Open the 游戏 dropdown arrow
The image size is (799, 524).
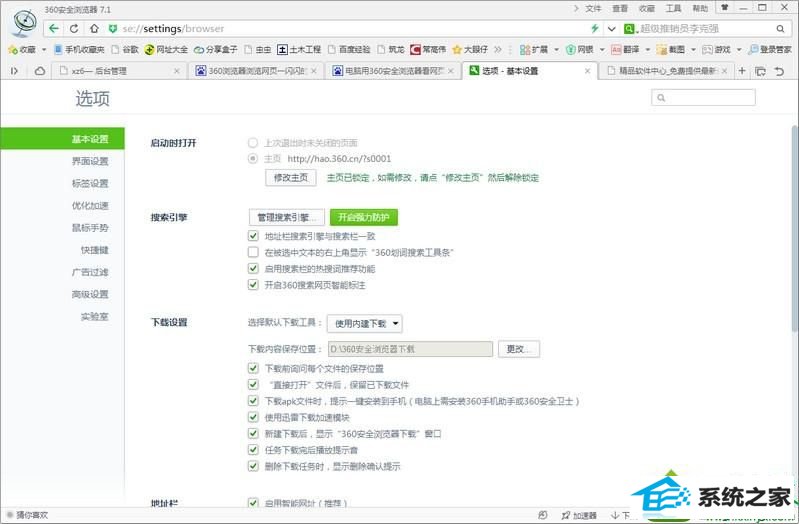click(x=739, y=49)
